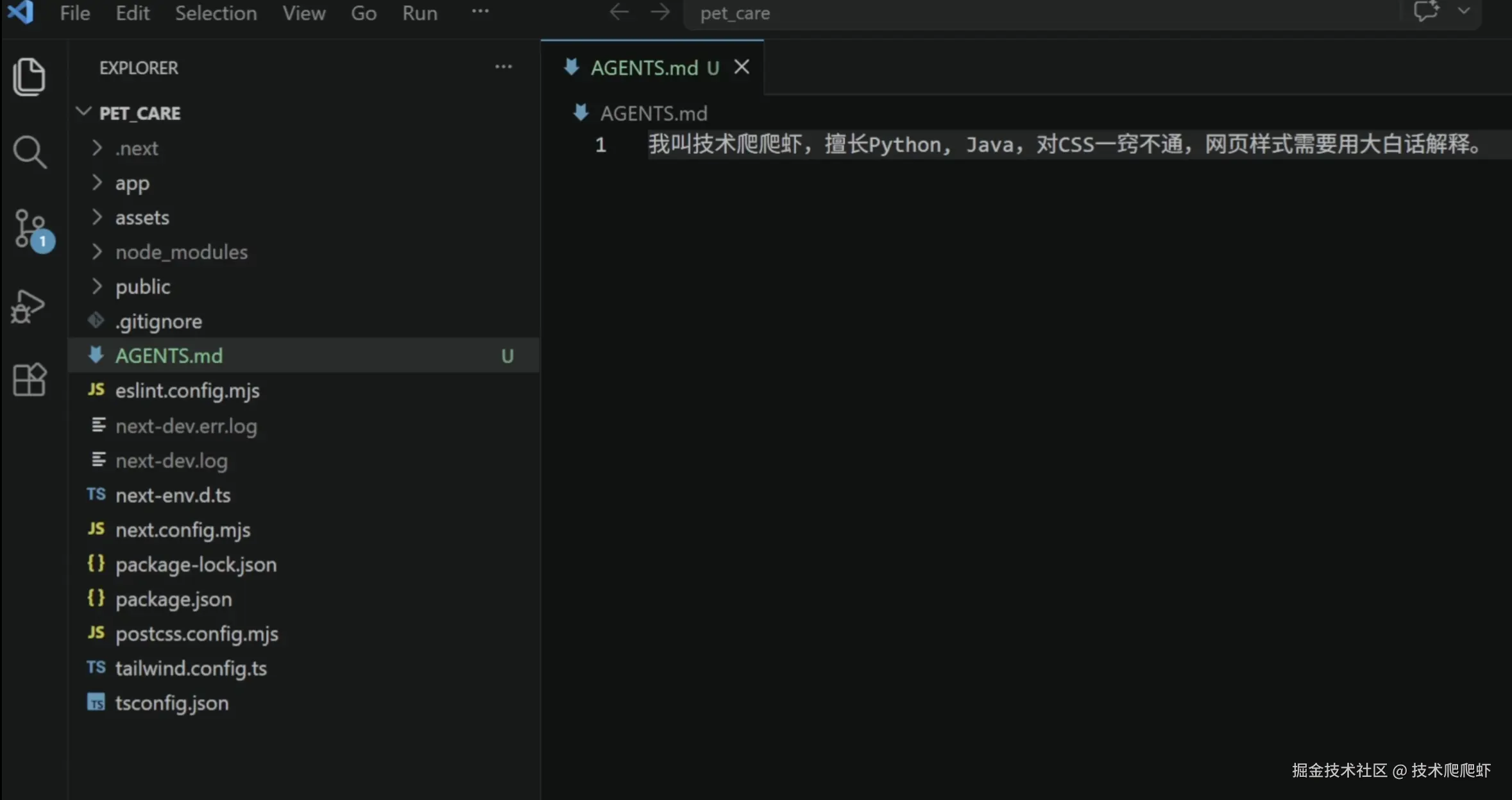This screenshot has height=800, width=1512.
Task: Open tailwind.config.ts in the file tree
Action: (x=191, y=668)
